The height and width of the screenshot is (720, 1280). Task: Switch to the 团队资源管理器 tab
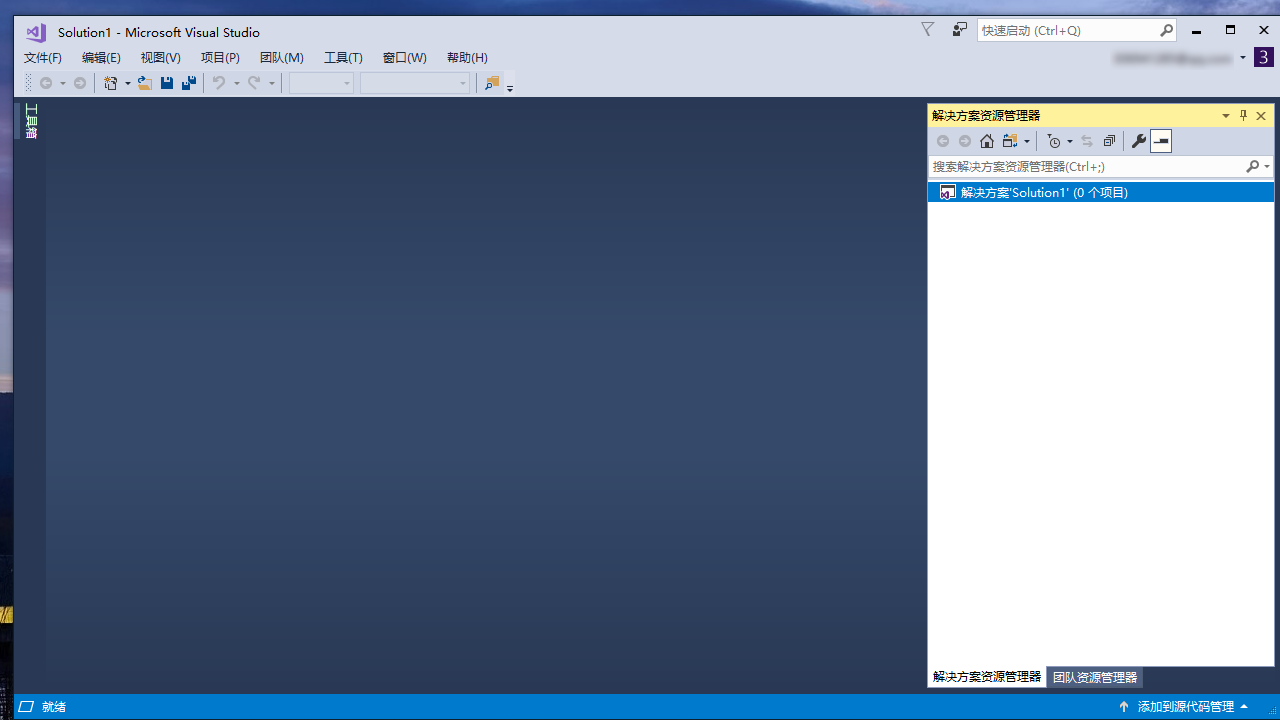[x=1094, y=677]
